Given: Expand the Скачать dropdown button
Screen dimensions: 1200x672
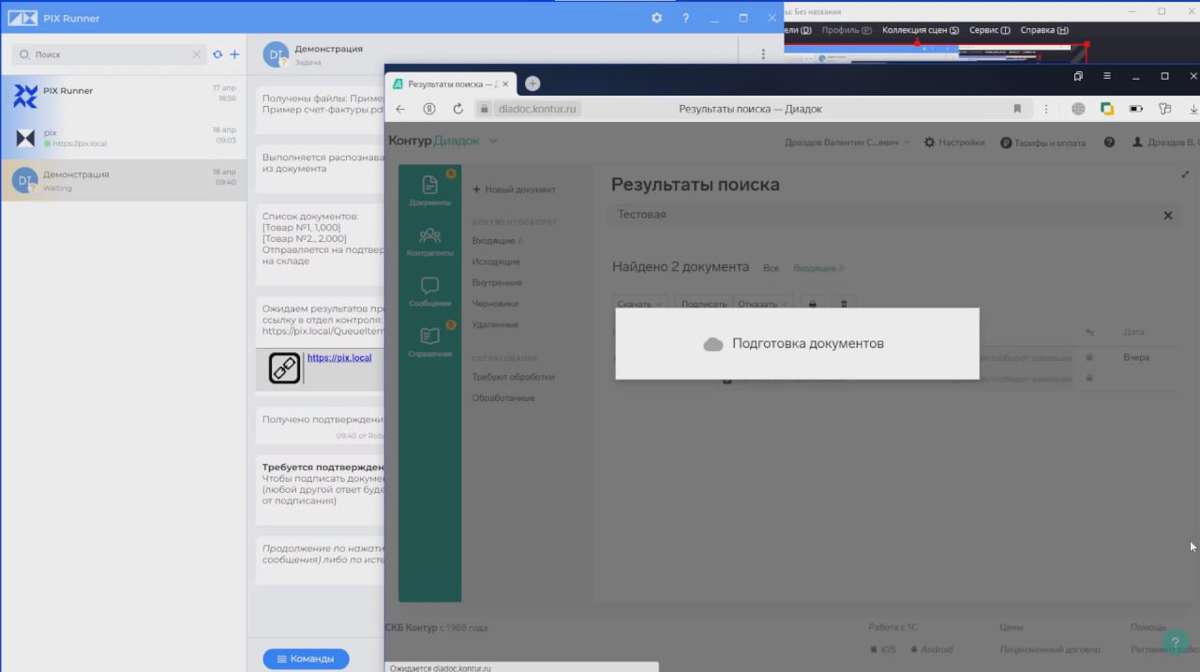Looking at the screenshot, I should tap(640, 303).
